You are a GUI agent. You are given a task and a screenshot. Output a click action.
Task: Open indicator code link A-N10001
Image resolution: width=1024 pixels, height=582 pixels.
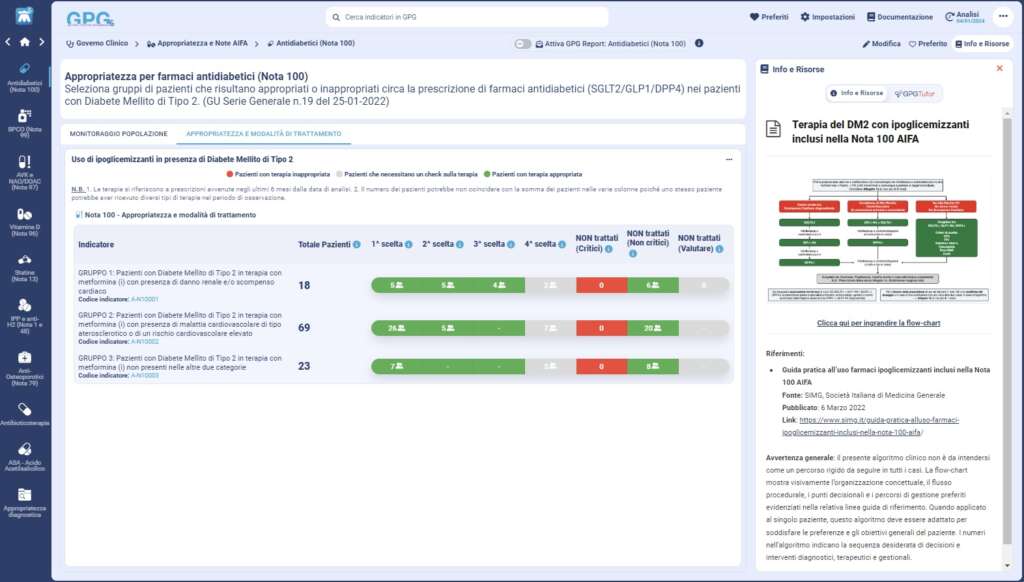[x=145, y=299]
